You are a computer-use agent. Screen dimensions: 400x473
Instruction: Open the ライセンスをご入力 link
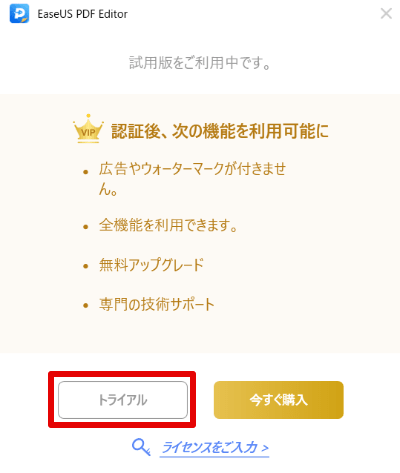click(214, 447)
